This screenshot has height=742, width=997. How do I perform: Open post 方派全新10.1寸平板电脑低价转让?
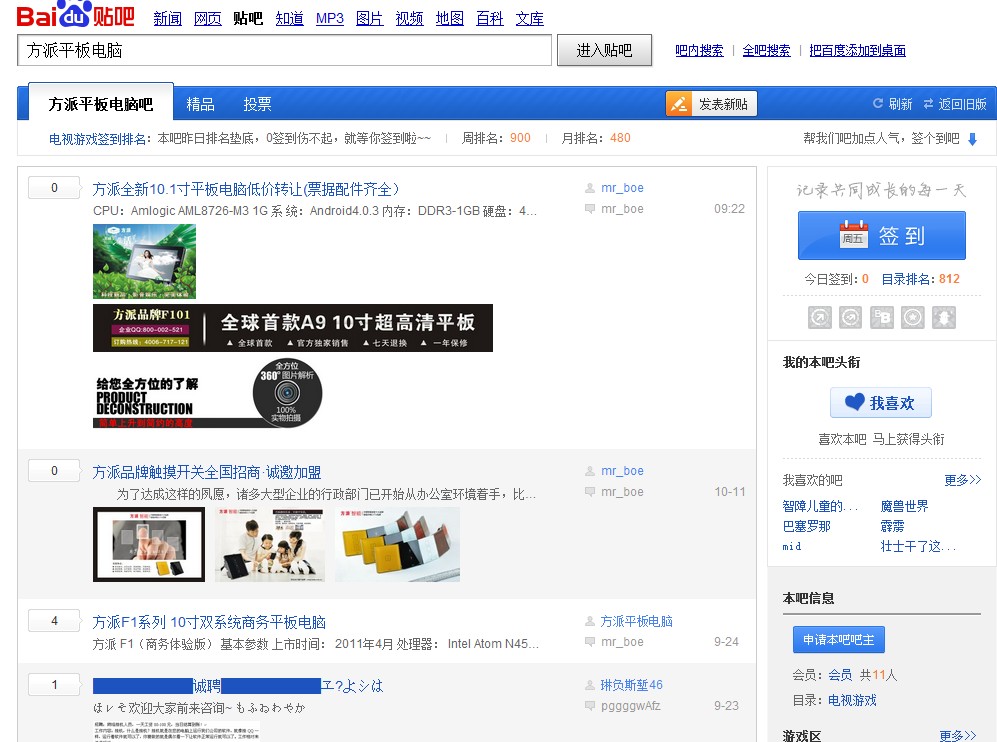point(246,189)
